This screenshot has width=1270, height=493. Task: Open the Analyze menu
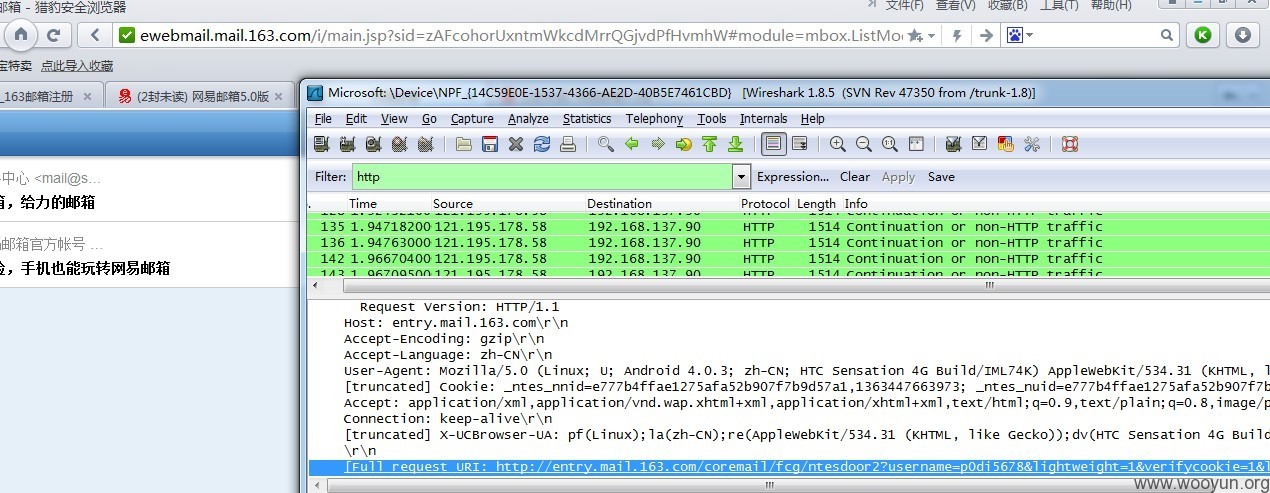(x=528, y=118)
